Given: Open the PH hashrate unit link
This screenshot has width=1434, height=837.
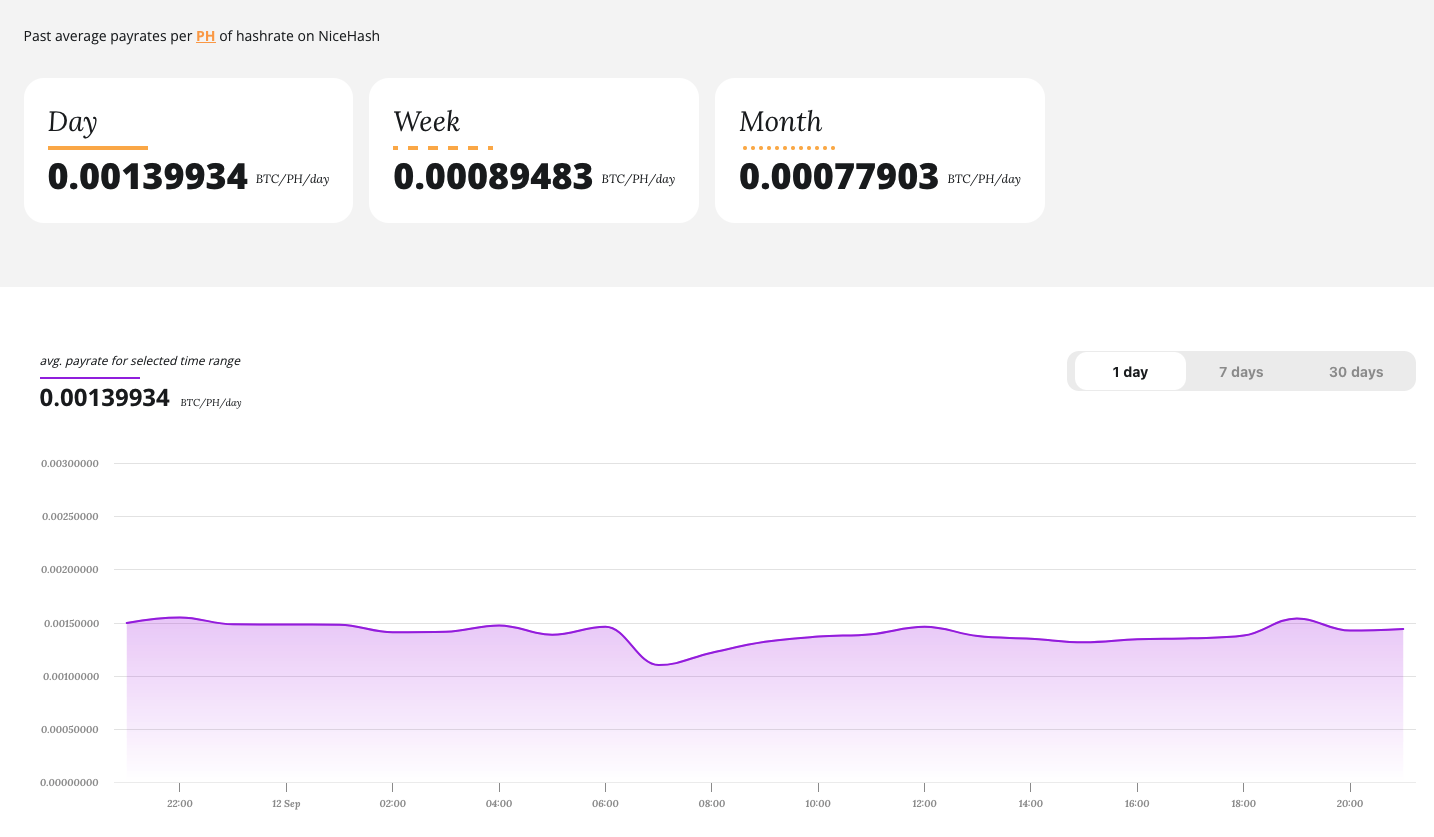Looking at the screenshot, I should point(205,36).
